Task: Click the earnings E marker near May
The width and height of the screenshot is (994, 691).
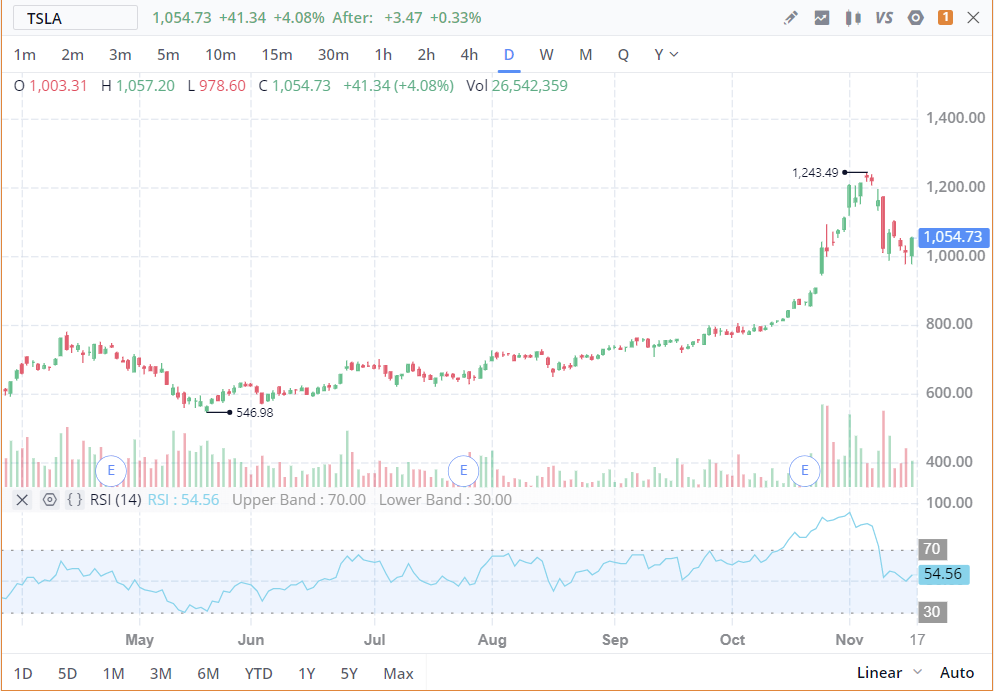Action: 111,470
